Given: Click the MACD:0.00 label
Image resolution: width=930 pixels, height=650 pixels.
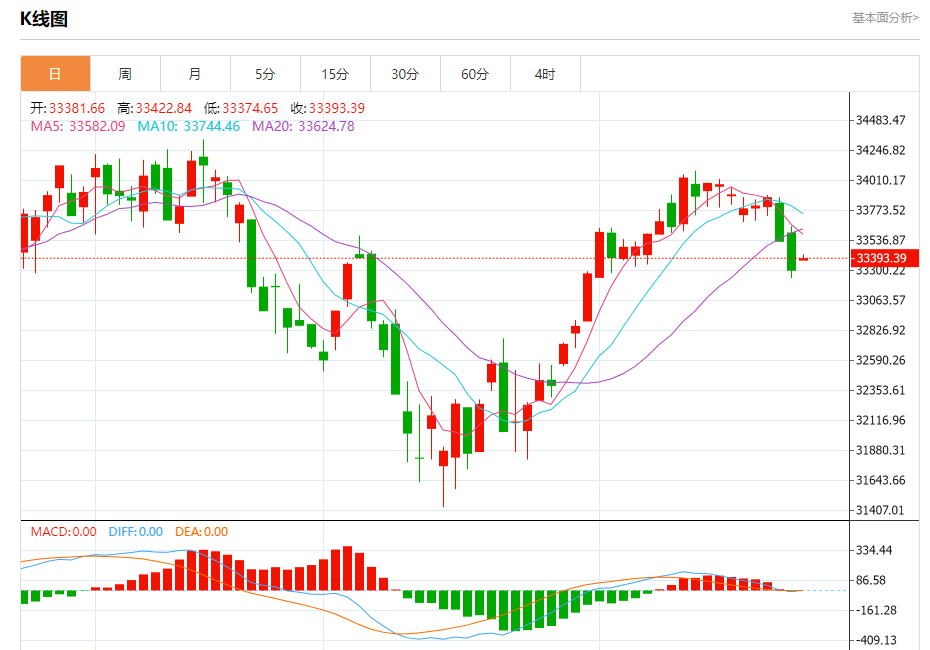Looking at the screenshot, I should (63, 531).
